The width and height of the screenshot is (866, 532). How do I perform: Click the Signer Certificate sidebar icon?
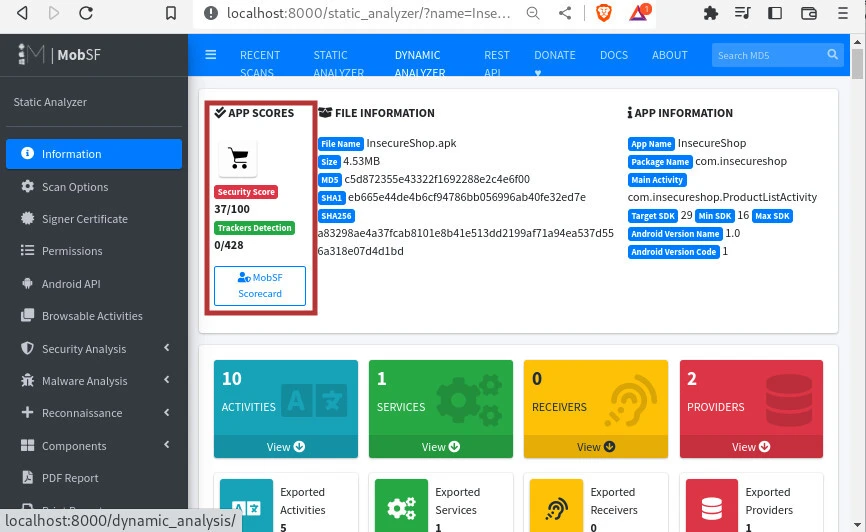[x=27, y=218]
